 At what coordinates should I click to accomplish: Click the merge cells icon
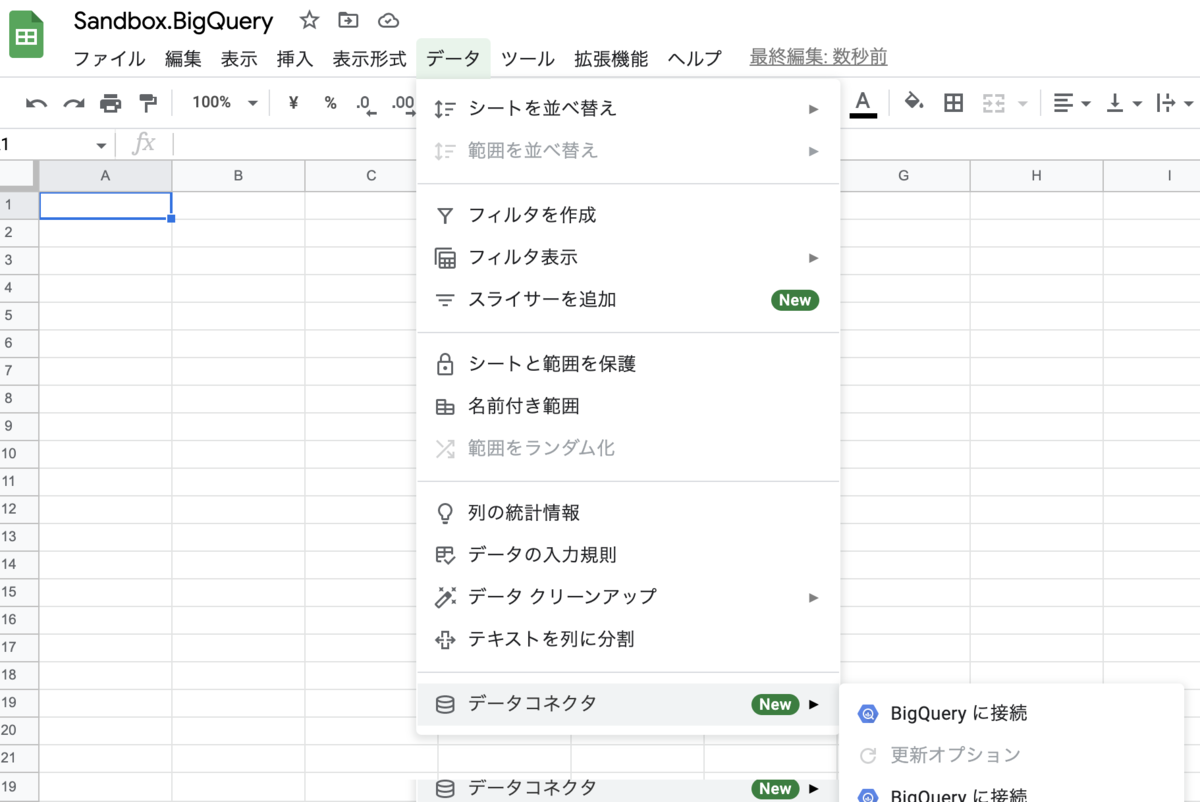coord(993,102)
